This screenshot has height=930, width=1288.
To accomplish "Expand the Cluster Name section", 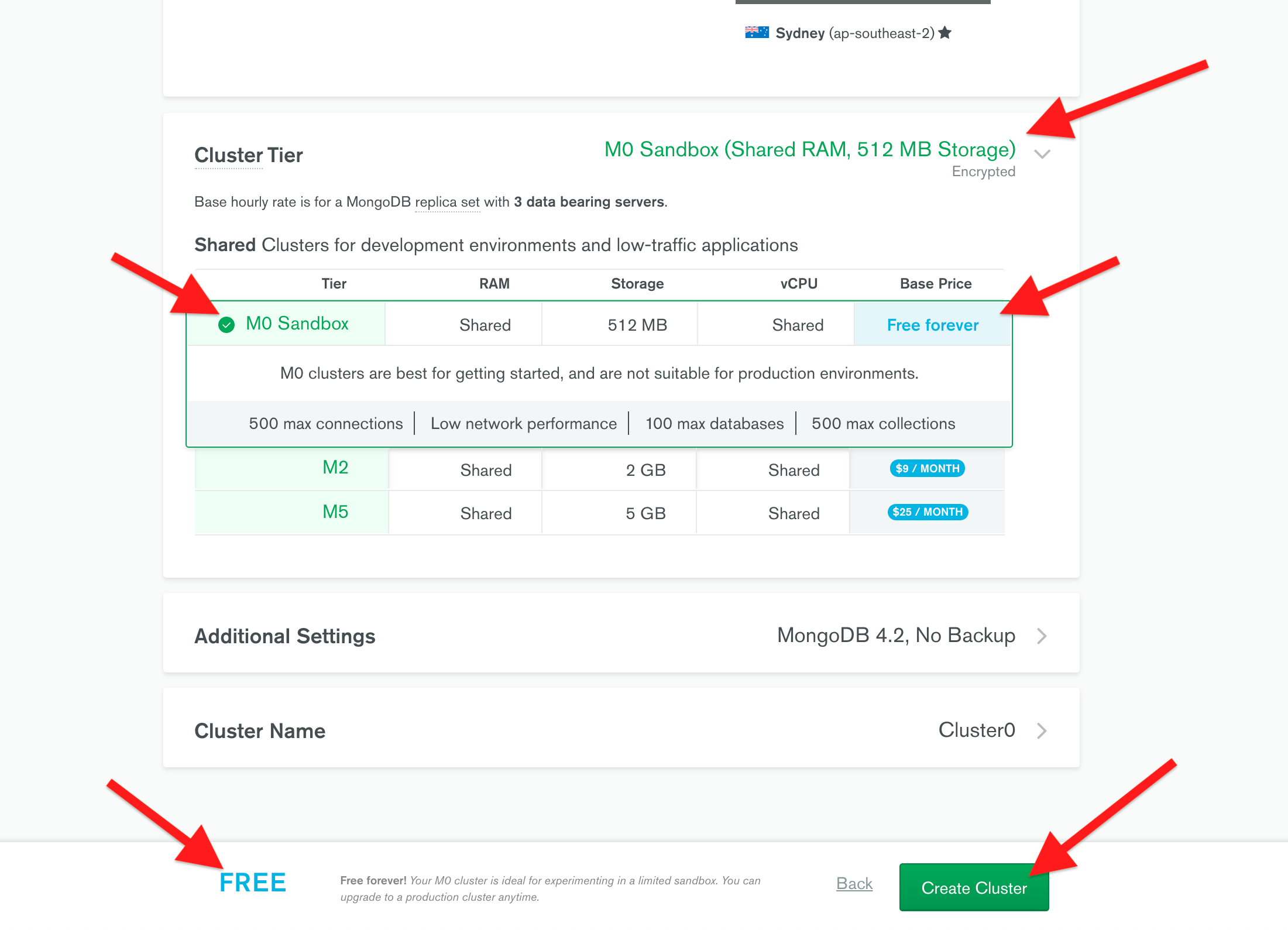I will tap(1042, 730).
